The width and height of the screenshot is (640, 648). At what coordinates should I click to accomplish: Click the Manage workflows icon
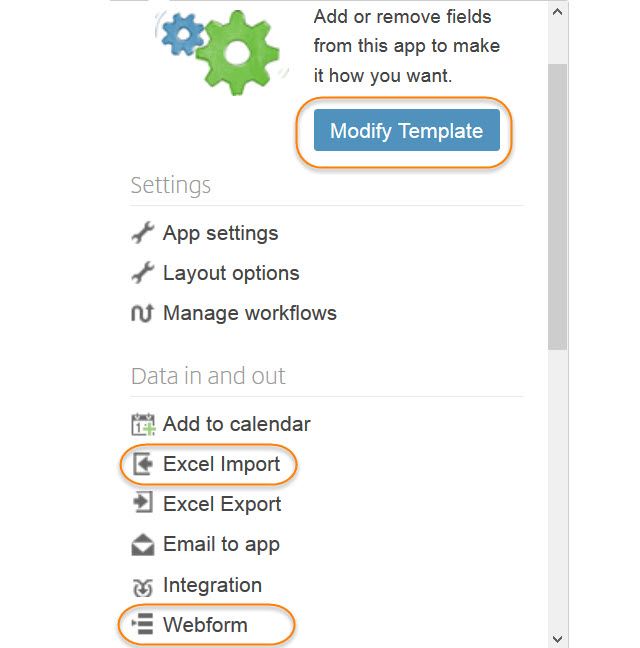coord(143,313)
